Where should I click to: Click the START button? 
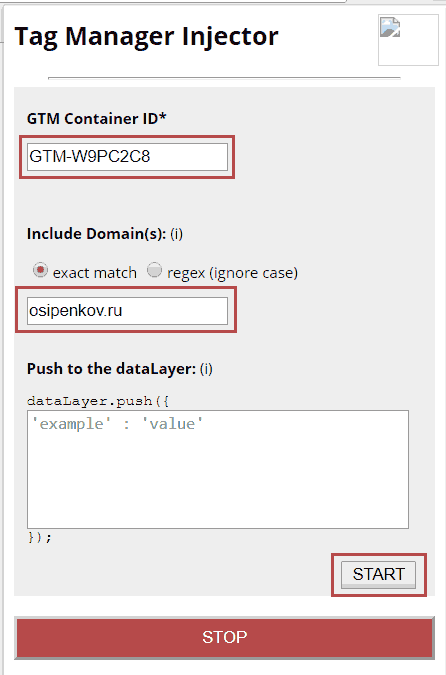(x=378, y=574)
